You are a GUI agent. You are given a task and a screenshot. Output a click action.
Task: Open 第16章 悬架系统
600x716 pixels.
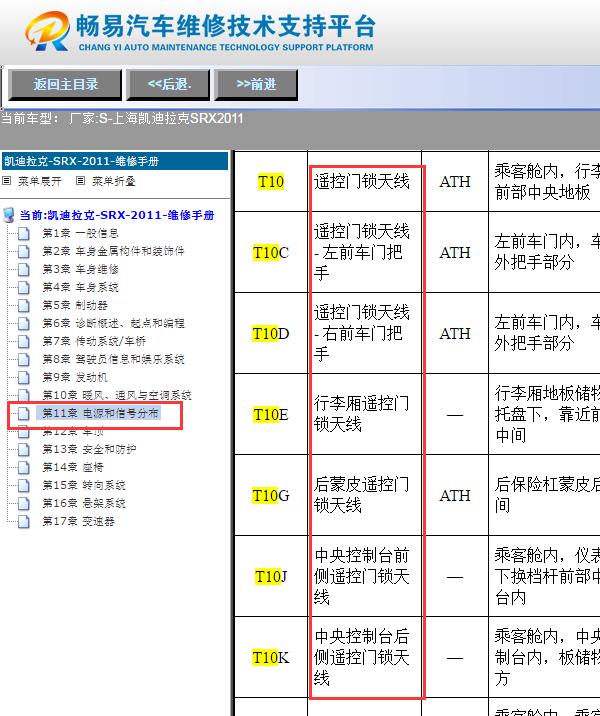[84, 503]
